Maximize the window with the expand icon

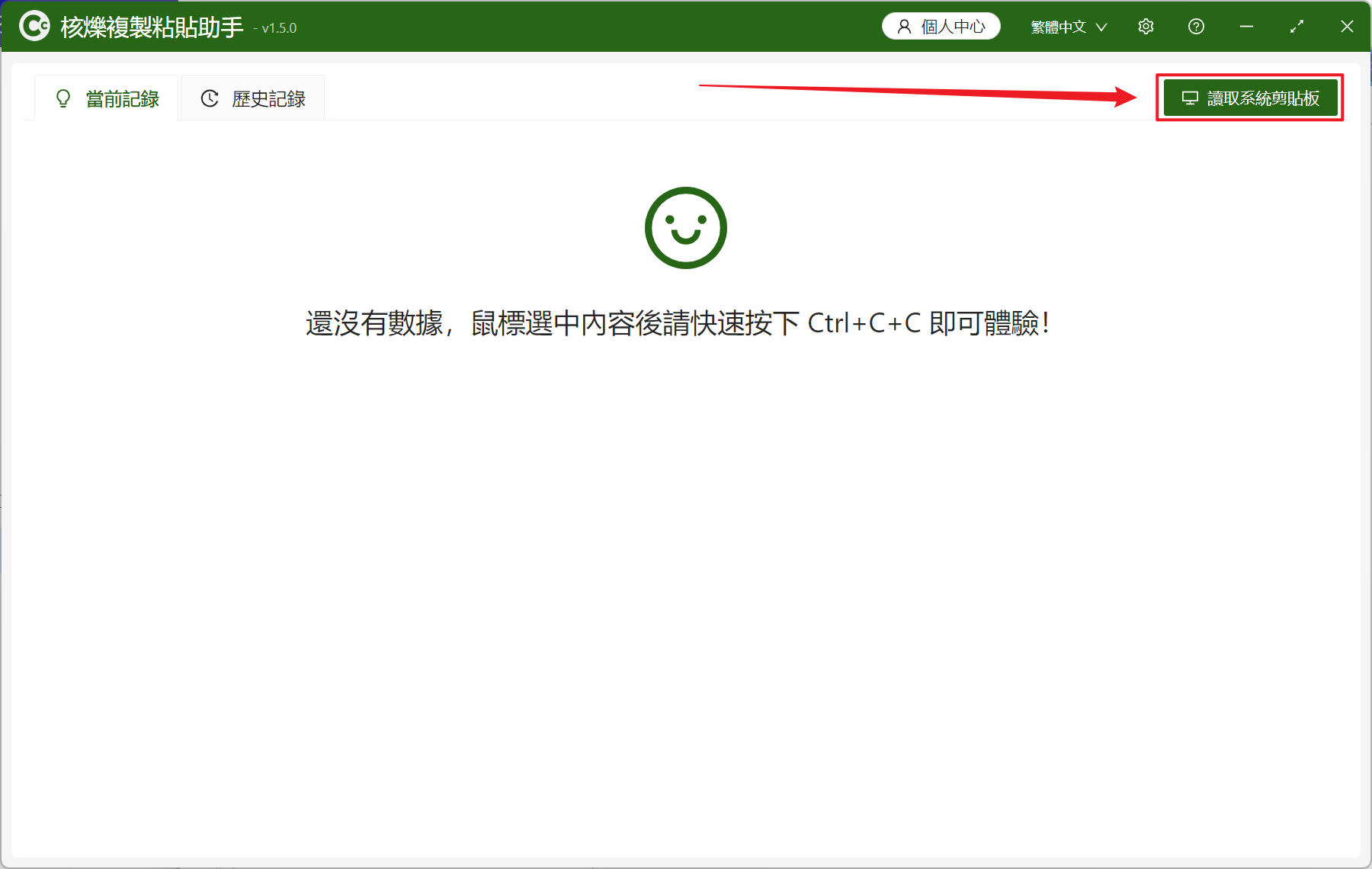pos(1297,27)
